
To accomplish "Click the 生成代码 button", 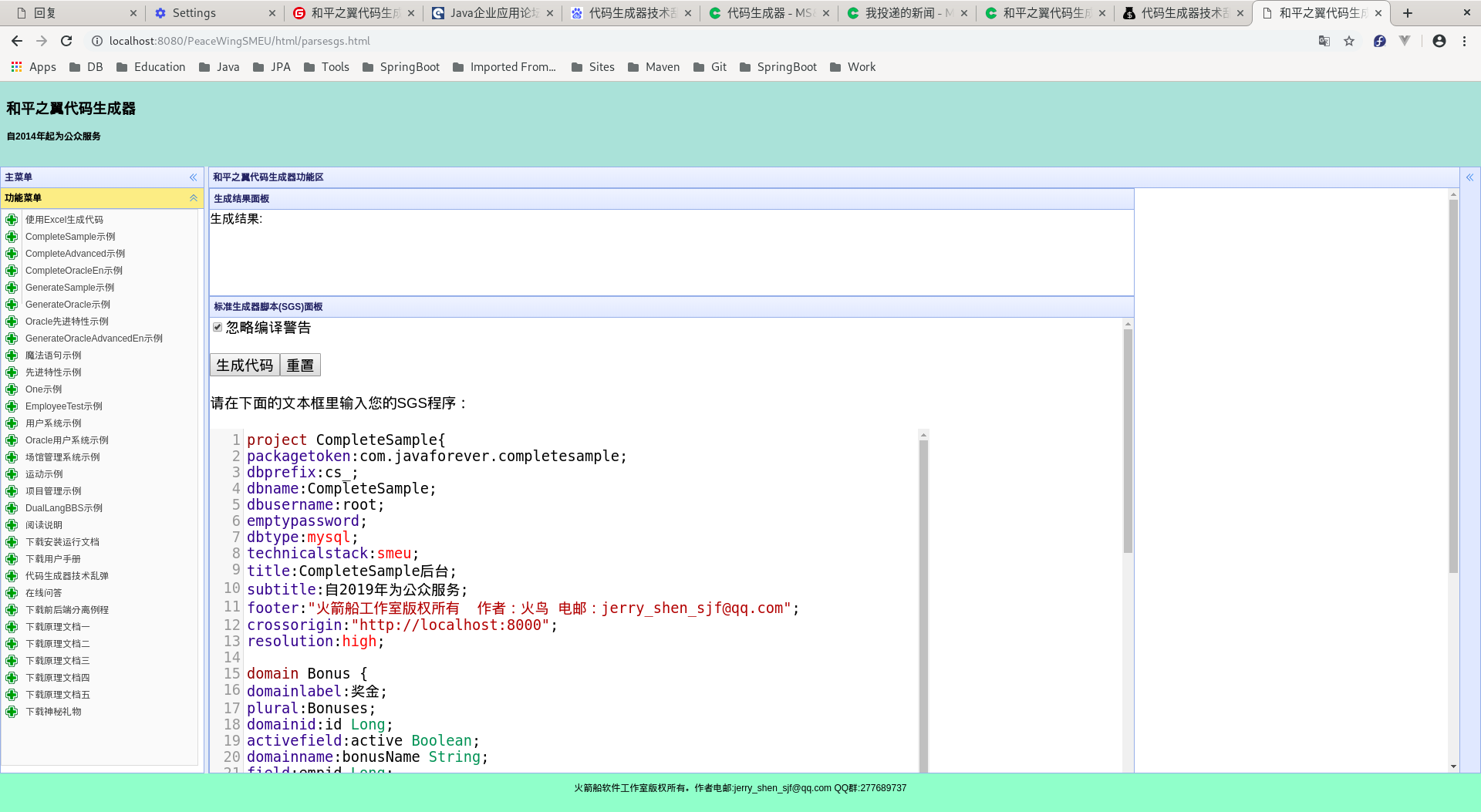I will pyautogui.click(x=245, y=366).
